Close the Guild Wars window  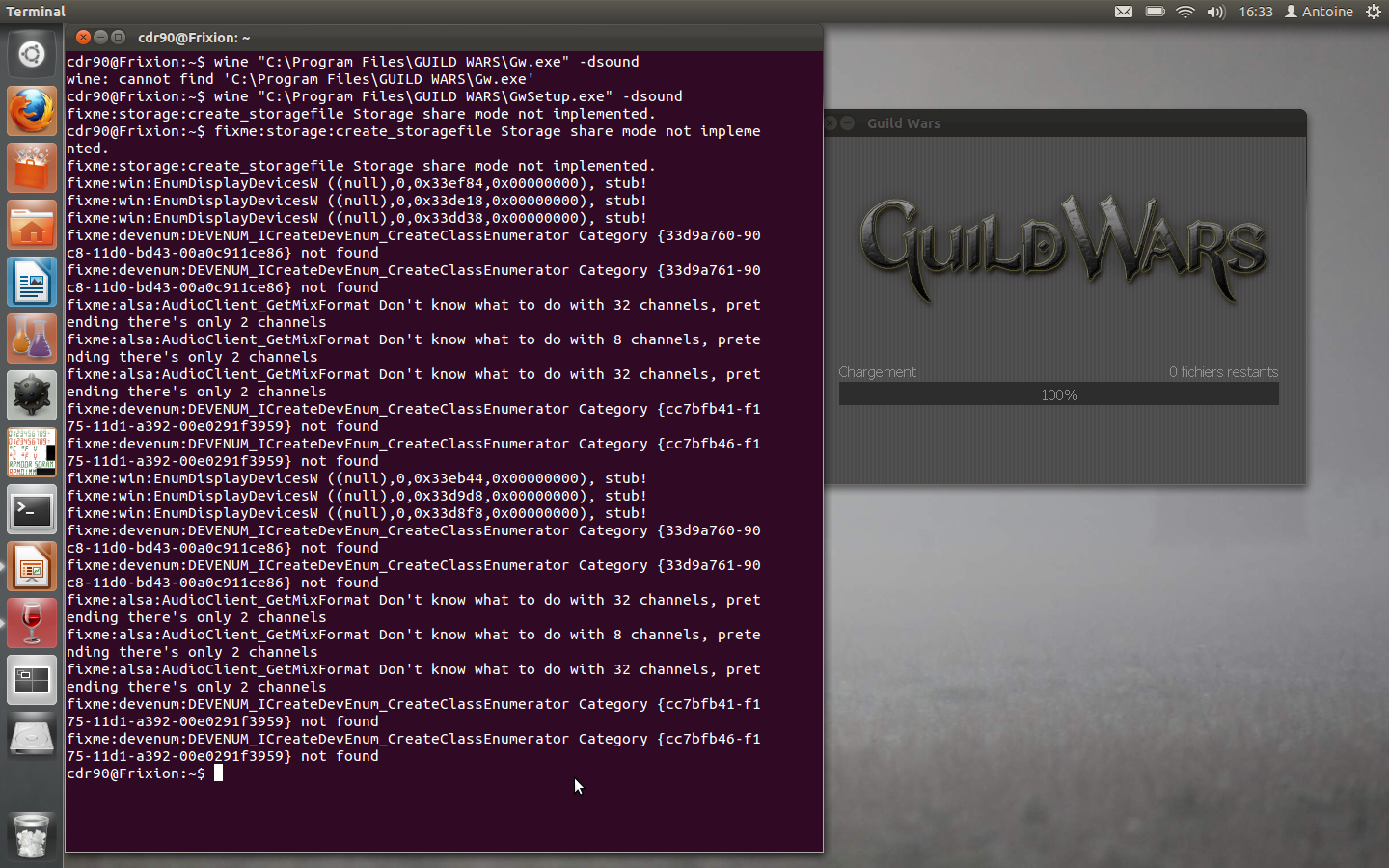click(x=830, y=122)
